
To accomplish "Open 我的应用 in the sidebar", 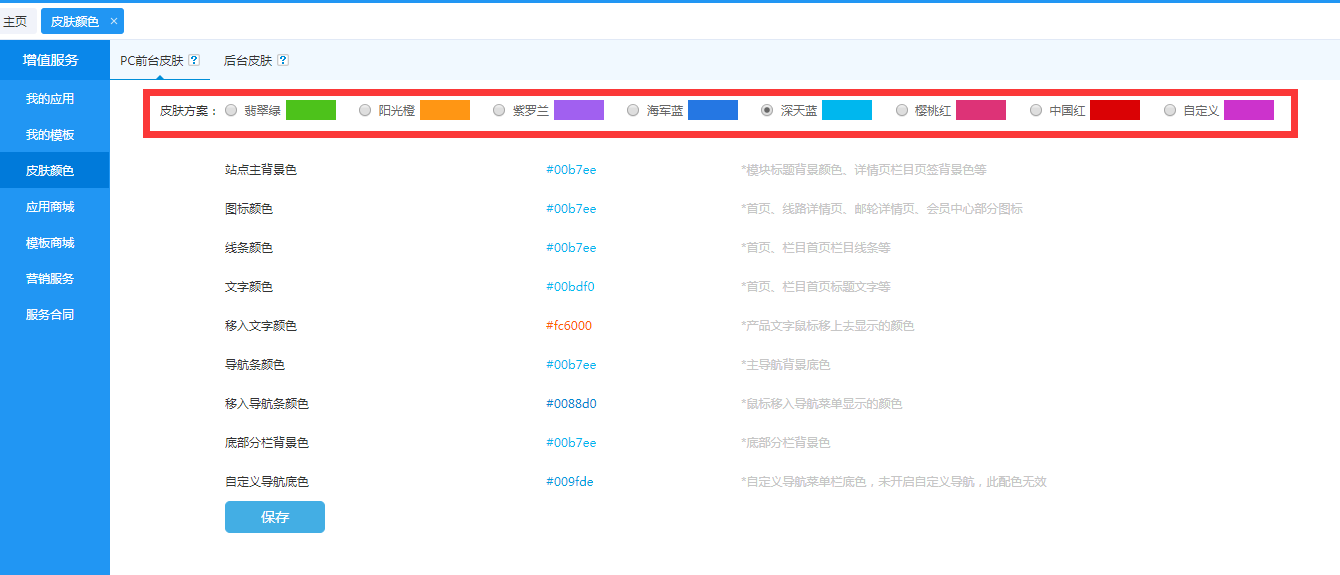I will 50,99.
